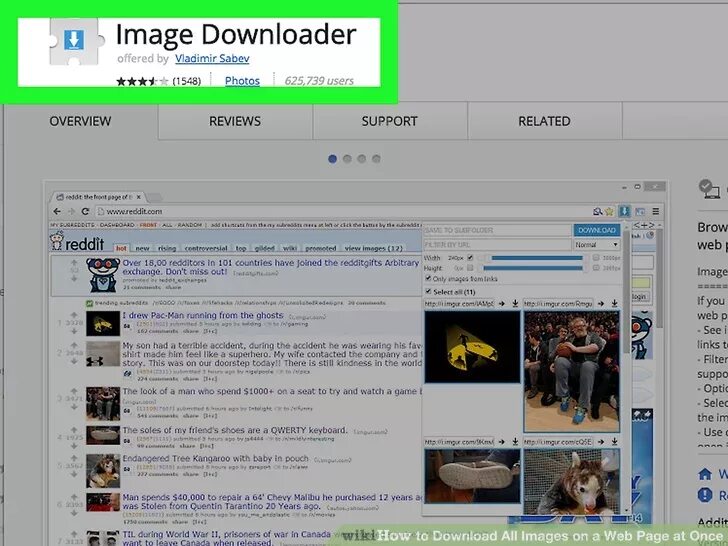Switch to the REVIEWS tab
728x546 pixels.
click(235, 121)
